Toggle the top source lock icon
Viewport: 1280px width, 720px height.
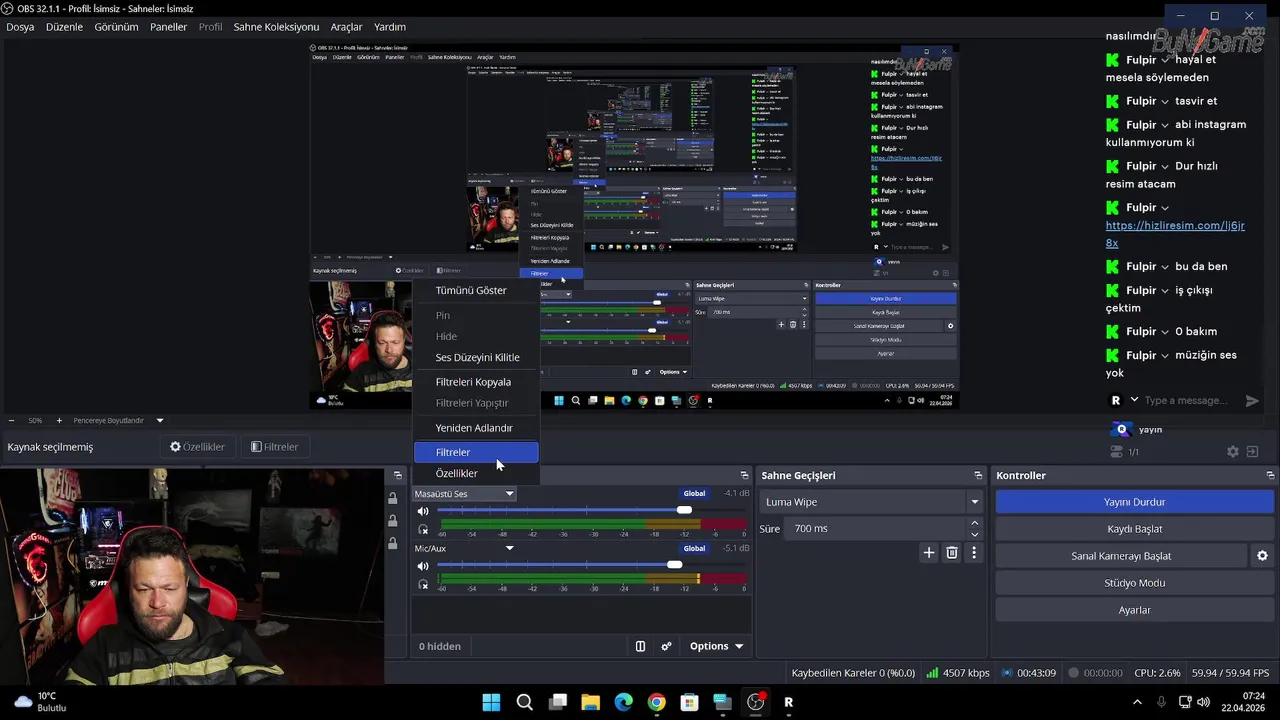point(392,498)
